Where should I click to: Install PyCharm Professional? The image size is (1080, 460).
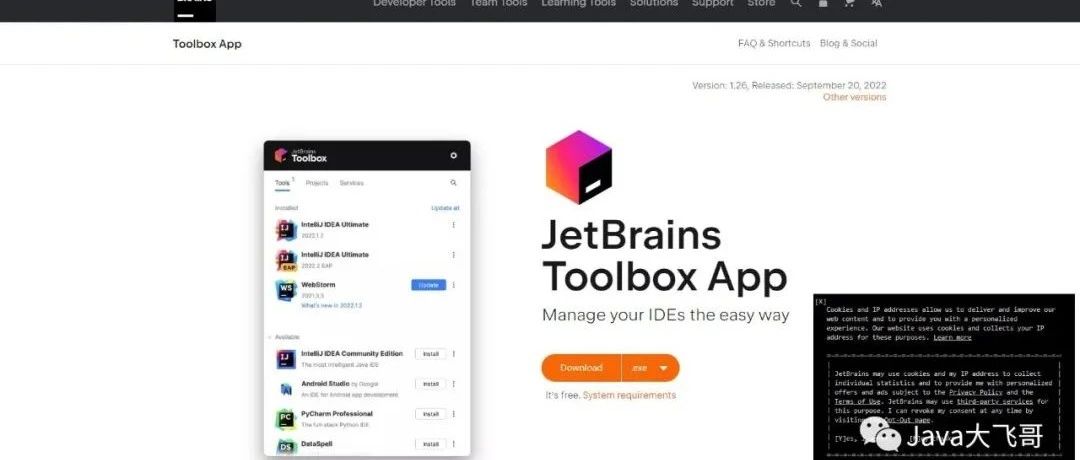pyautogui.click(x=430, y=414)
